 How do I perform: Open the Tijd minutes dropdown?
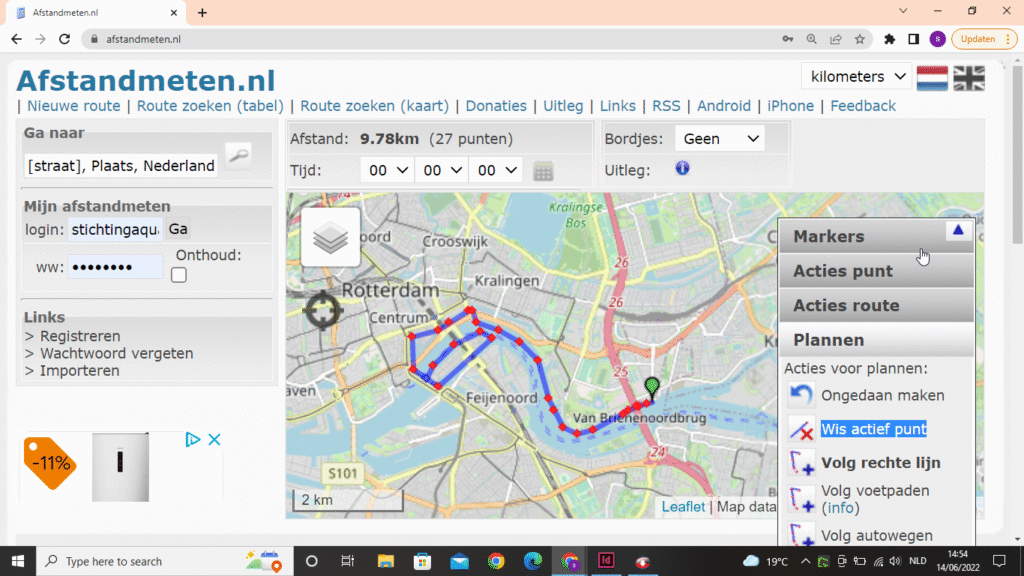(x=441, y=170)
